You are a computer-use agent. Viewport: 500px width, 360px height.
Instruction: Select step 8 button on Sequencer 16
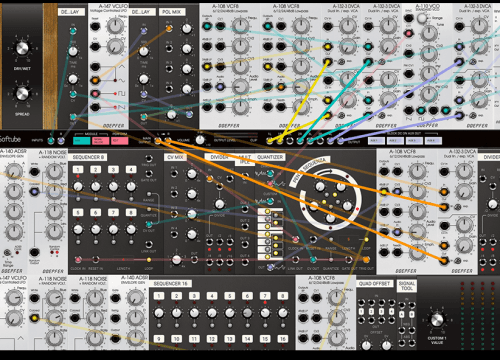click(x=283, y=296)
